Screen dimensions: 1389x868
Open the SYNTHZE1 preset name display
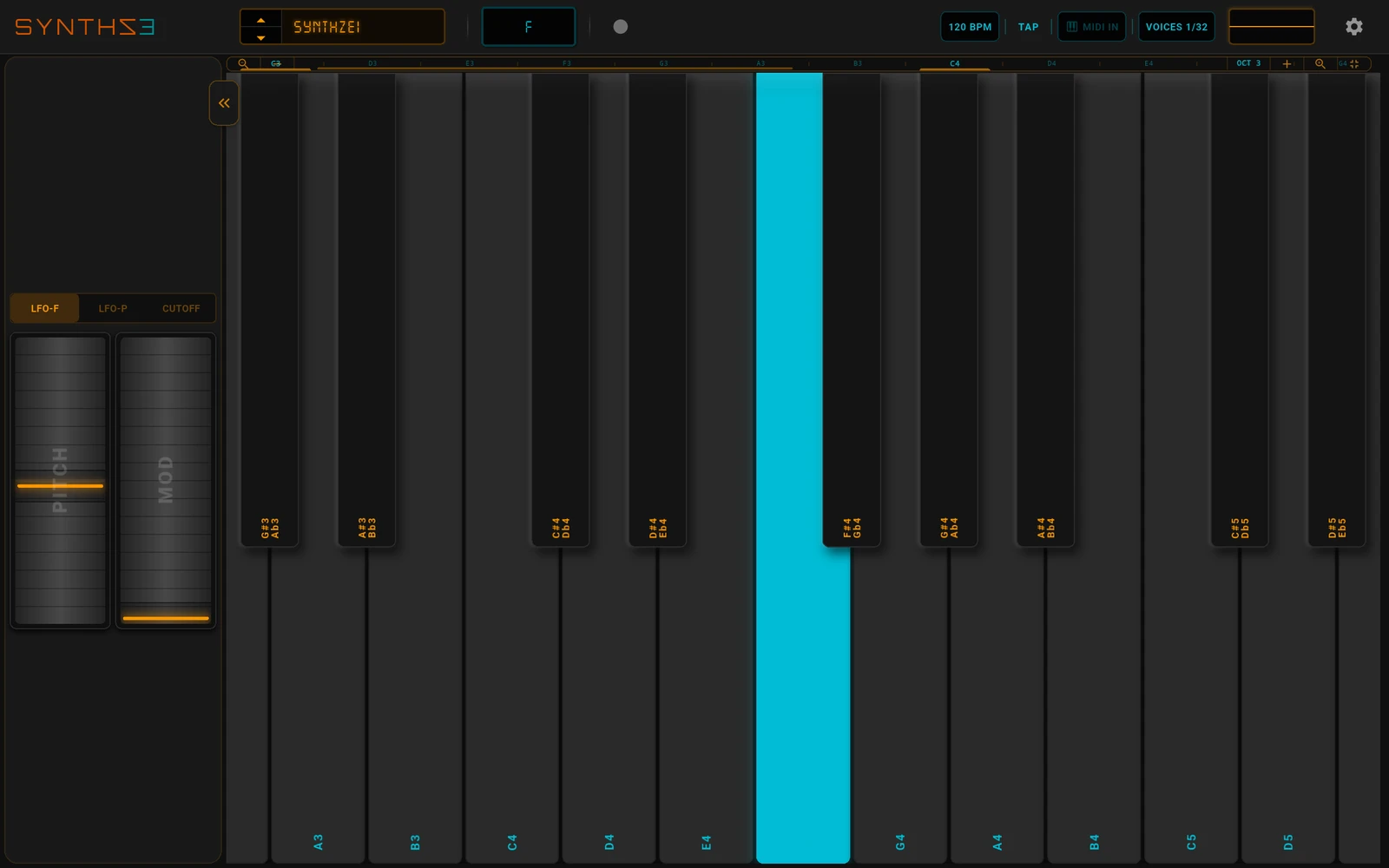[x=363, y=27]
